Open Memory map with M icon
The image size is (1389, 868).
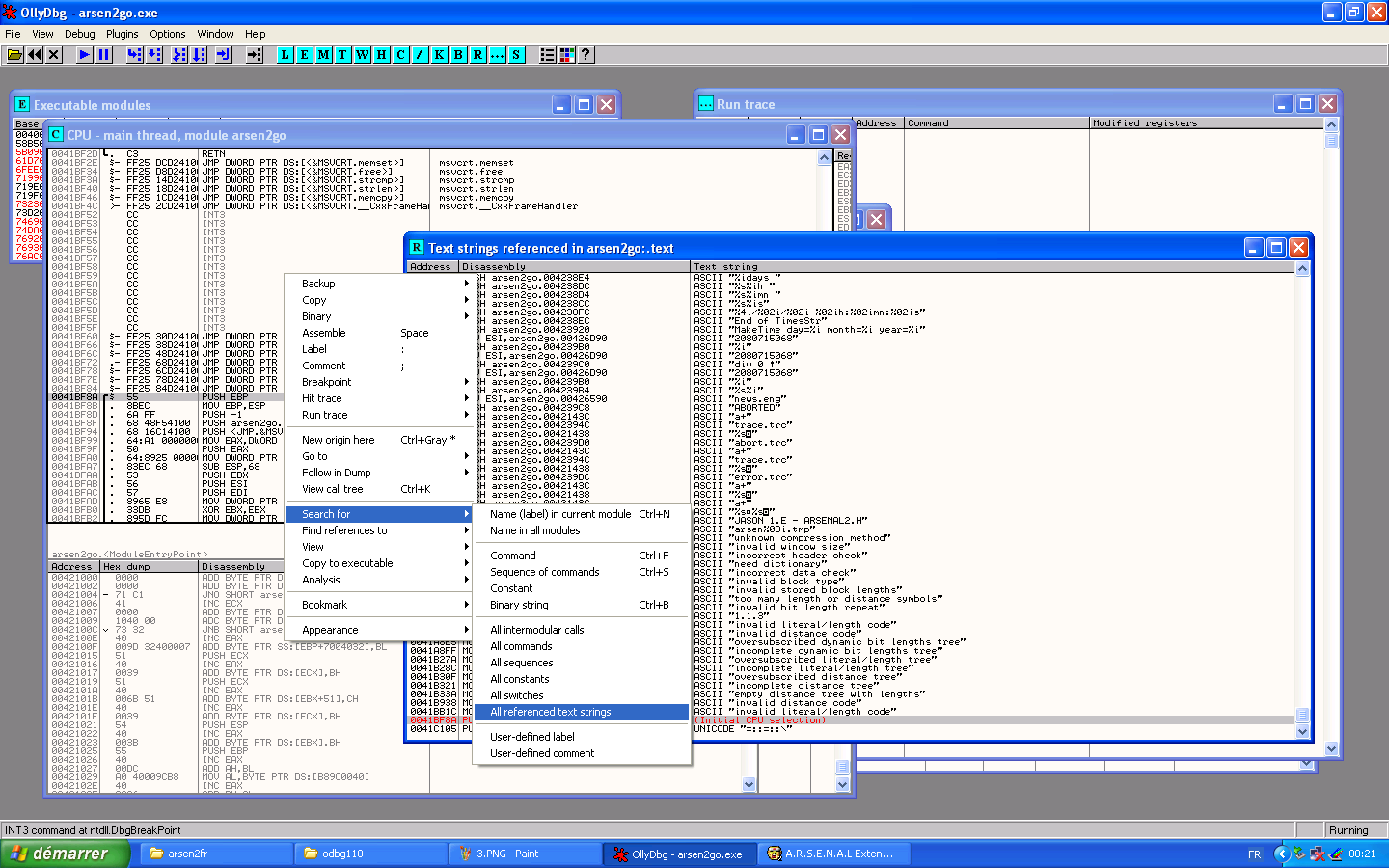coord(324,55)
